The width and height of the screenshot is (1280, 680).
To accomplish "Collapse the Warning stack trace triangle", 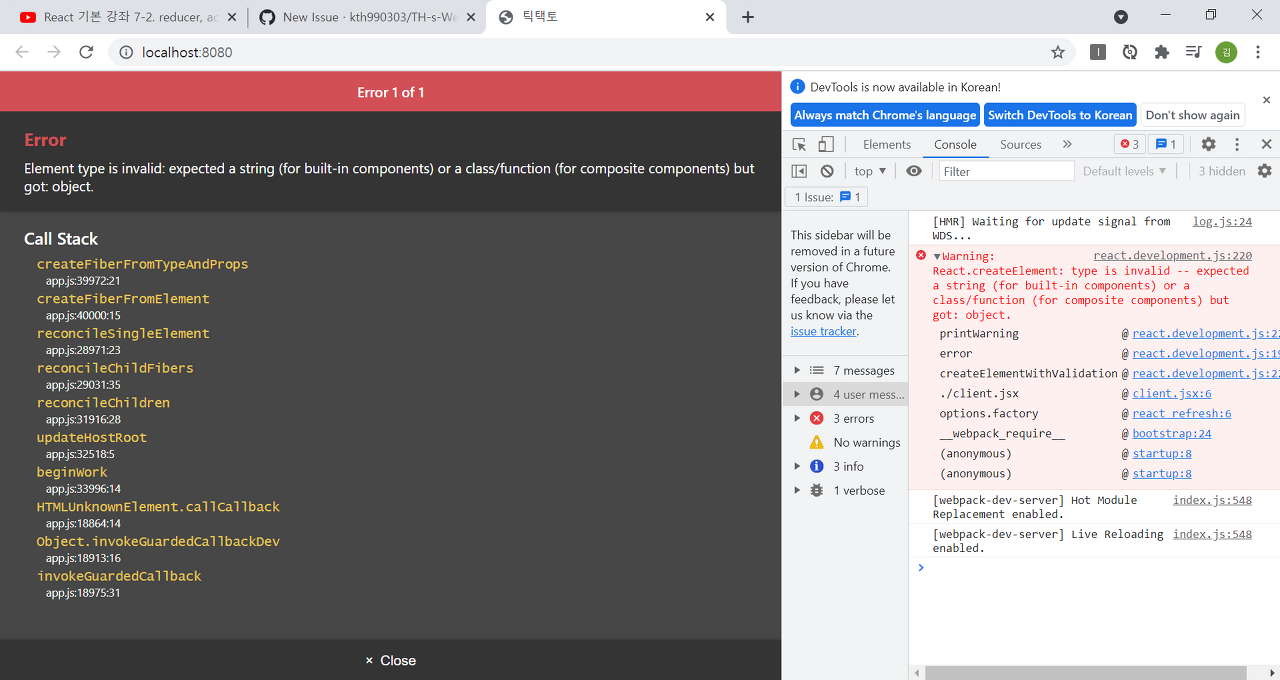I will pyautogui.click(x=937, y=257).
